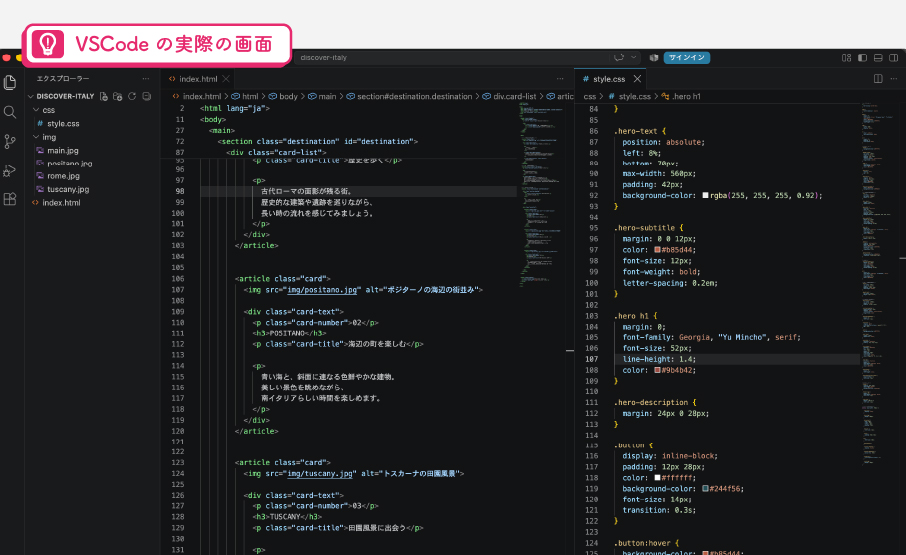Click the TUSCANY h3 line
906x555 pixels.
pos(287,517)
